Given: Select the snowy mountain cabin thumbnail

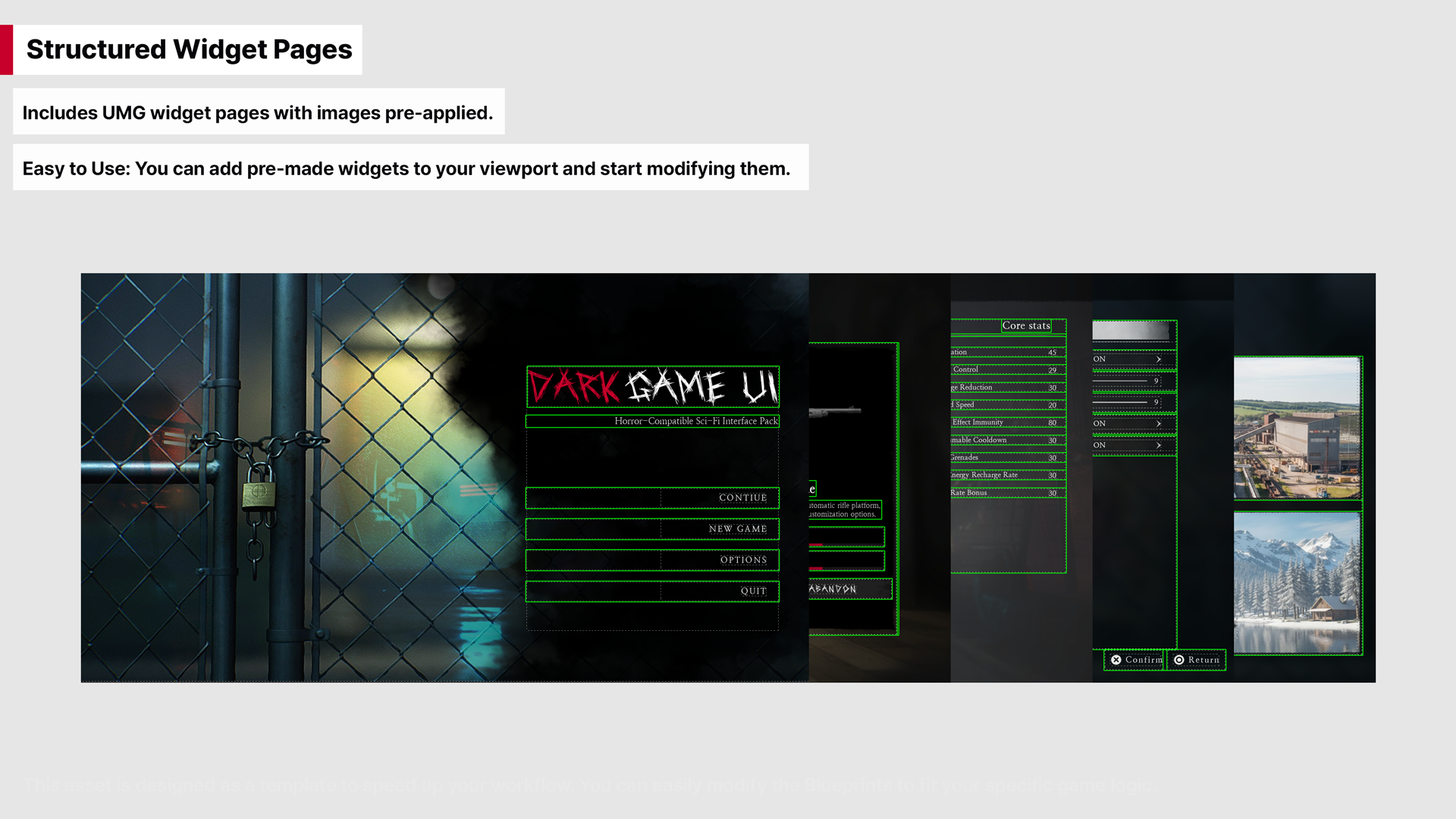Looking at the screenshot, I should pyautogui.click(x=1297, y=582).
